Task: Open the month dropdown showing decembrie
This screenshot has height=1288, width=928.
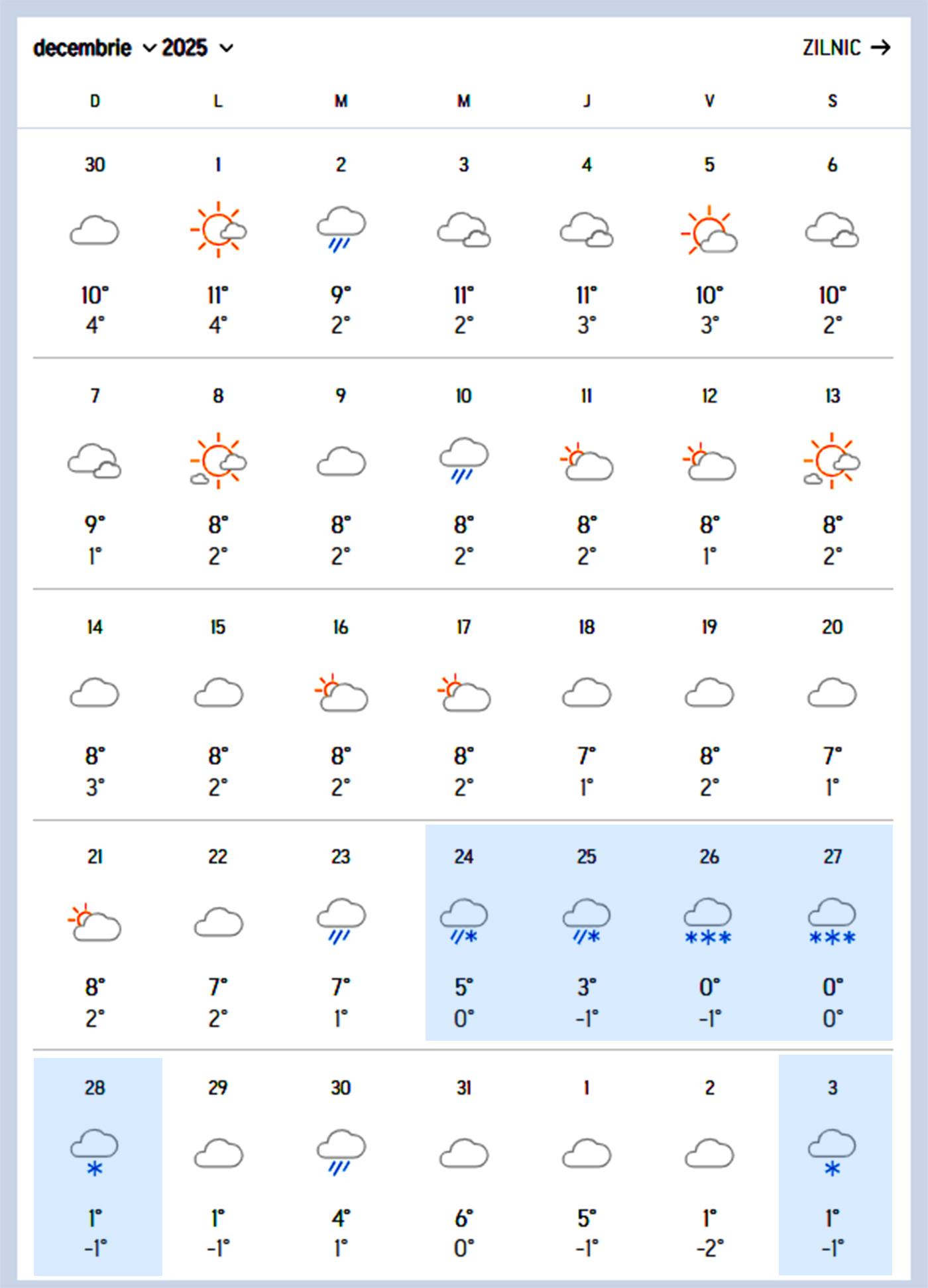Action: click(x=94, y=48)
